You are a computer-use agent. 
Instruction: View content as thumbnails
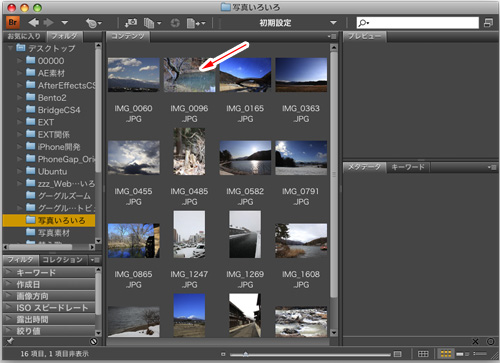[x=446, y=354]
